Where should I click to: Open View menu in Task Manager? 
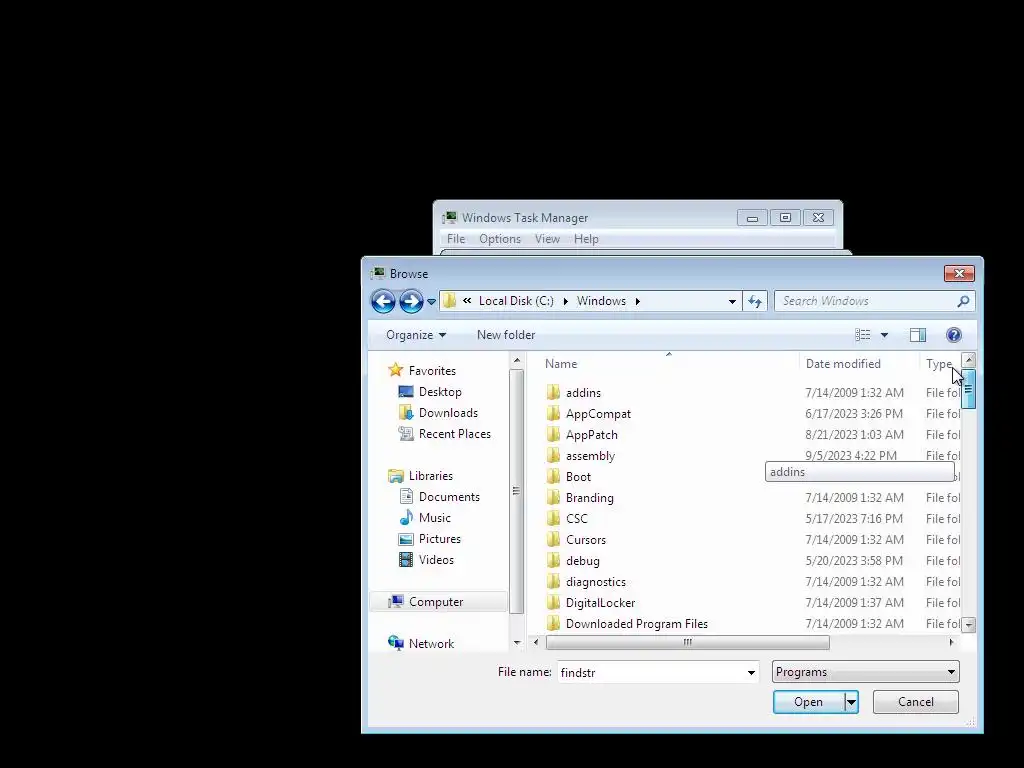[547, 239]
